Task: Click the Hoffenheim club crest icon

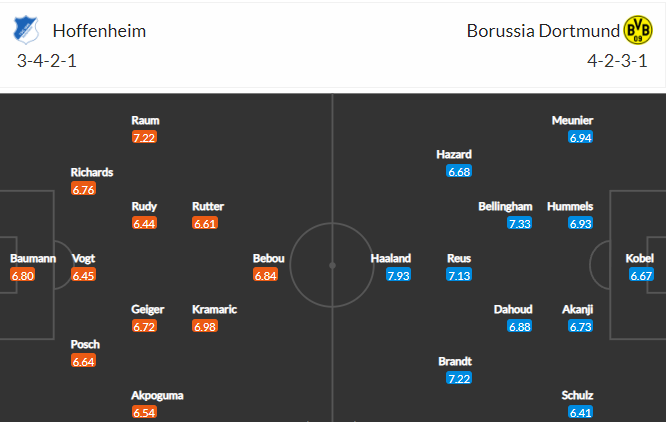Action: 26,30
